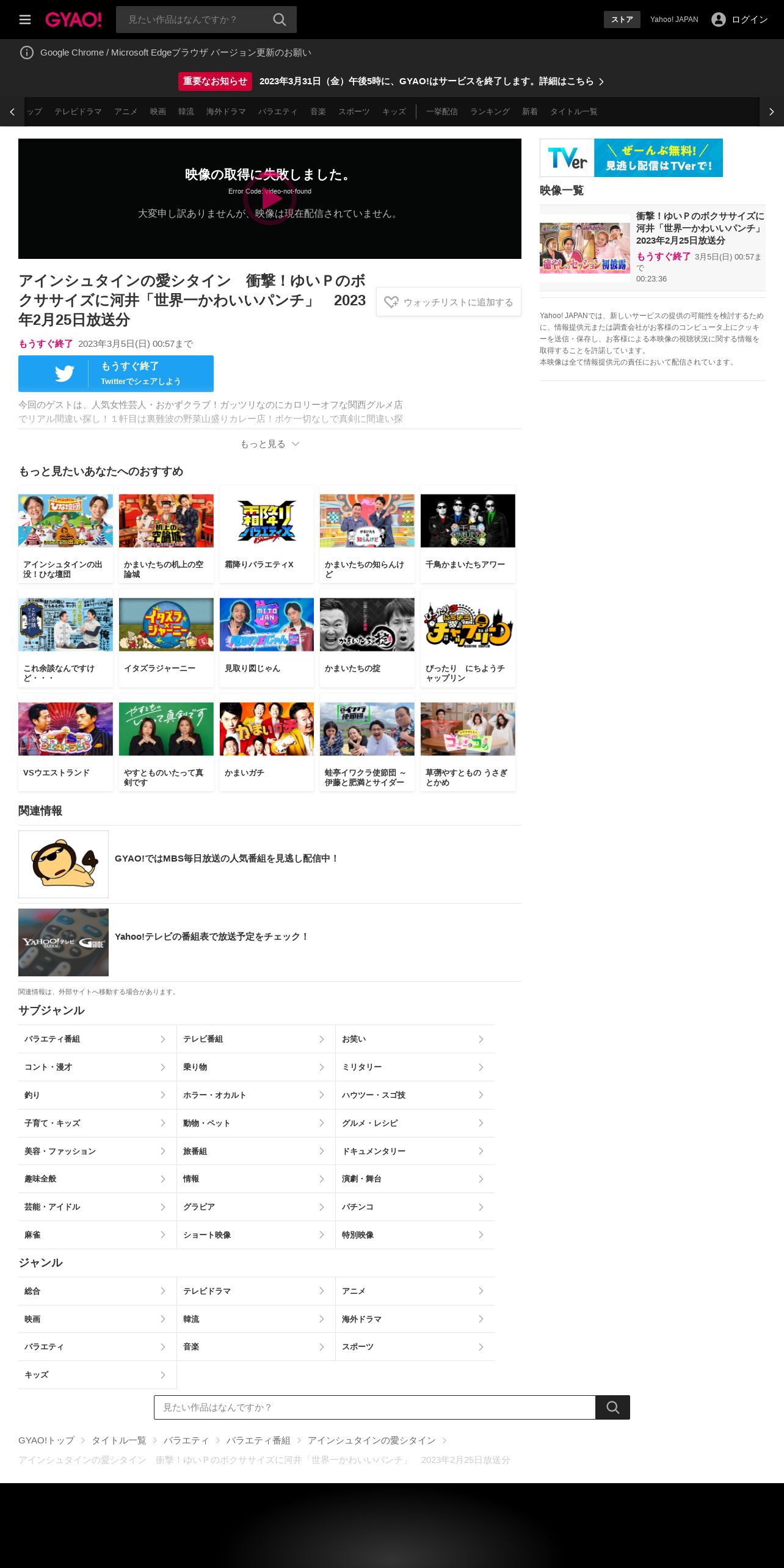Image resolution: width=784 pixels, height=1568 pixels.
Task: Open グルメ・レシピ subgenre row
Action: pyautogui.click(x=415, y=1123)
